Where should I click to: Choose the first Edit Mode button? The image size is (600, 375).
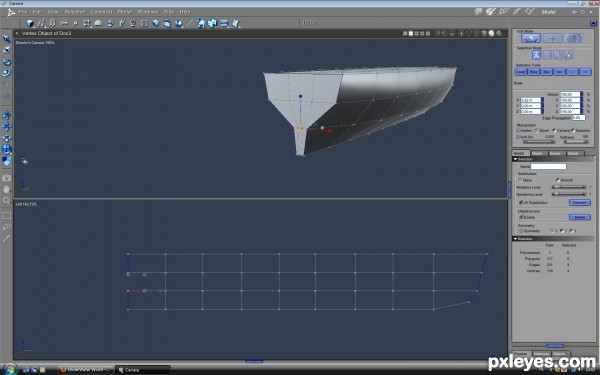pos(531,38)
